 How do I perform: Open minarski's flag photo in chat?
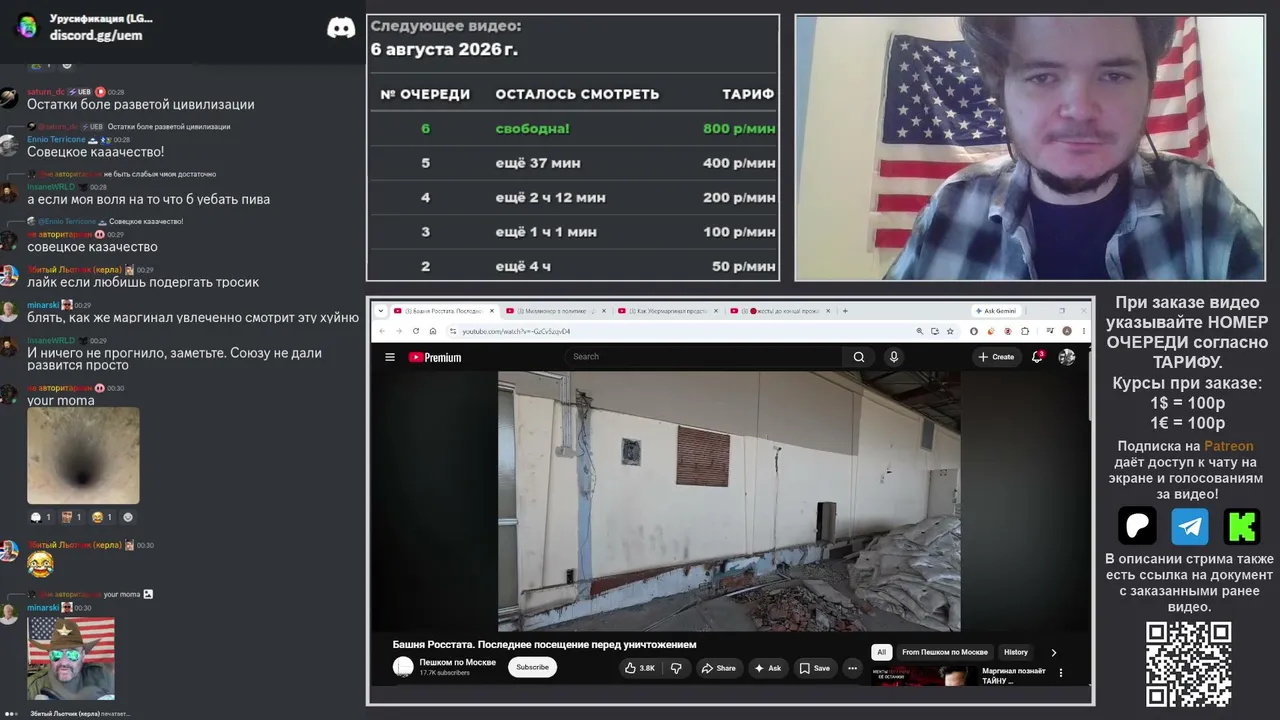pos(71,658)
